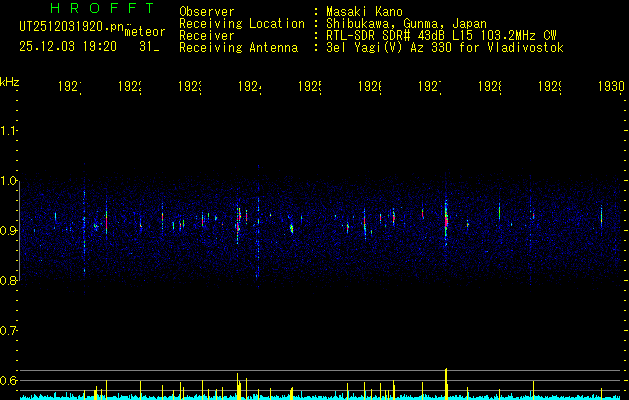Click the 25.12.03 19:20 timestamp
The width and height of the screenshot is (629, 400).
68,47
